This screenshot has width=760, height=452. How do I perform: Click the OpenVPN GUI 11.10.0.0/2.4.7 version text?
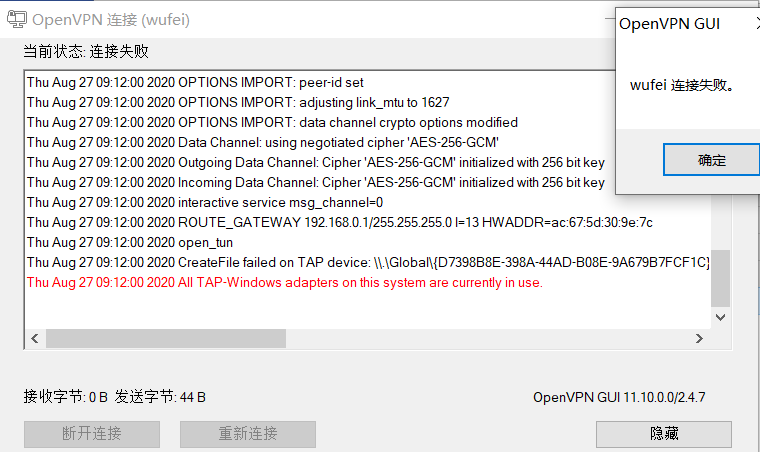tap(619, 397)
